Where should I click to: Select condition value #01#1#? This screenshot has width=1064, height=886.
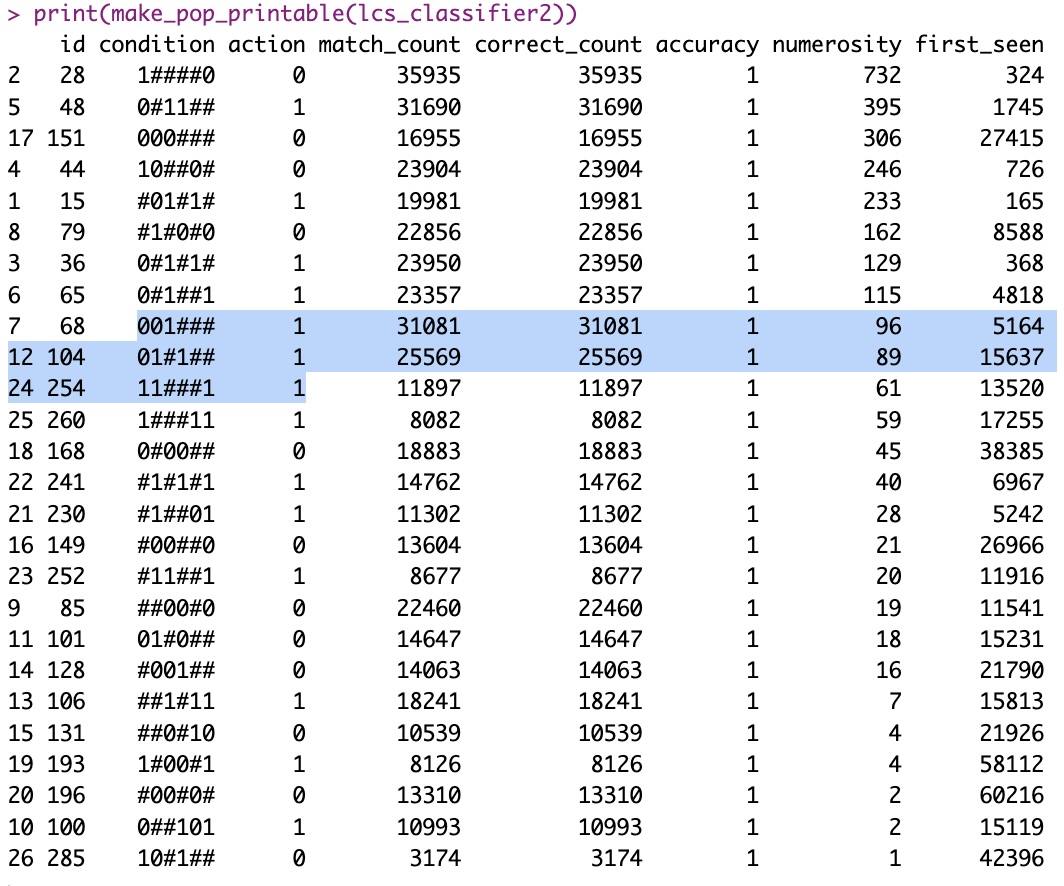[176, 201]
